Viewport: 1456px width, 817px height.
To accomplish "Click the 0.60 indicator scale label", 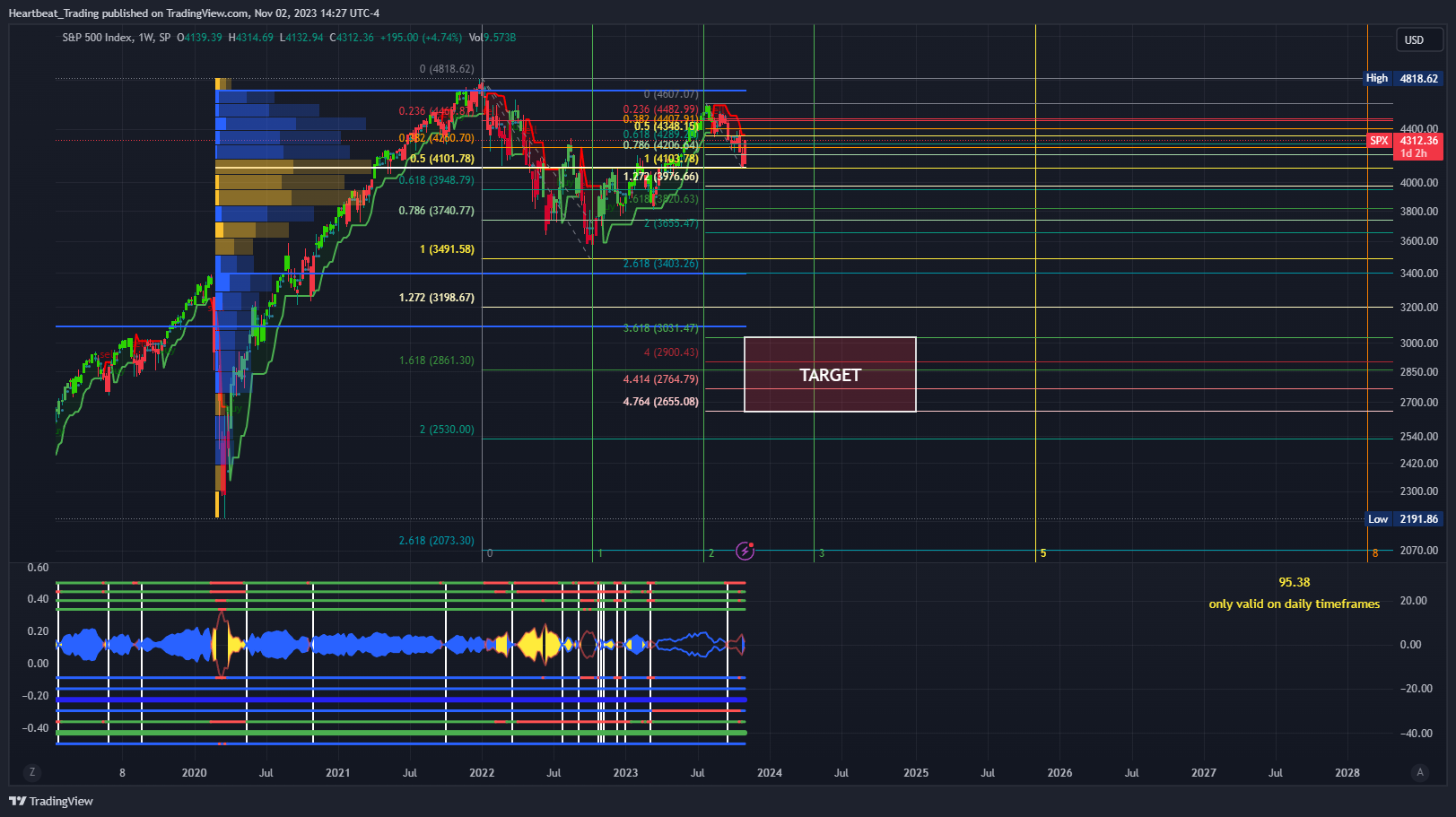I will pyautogui.click(x=38, y=568).
